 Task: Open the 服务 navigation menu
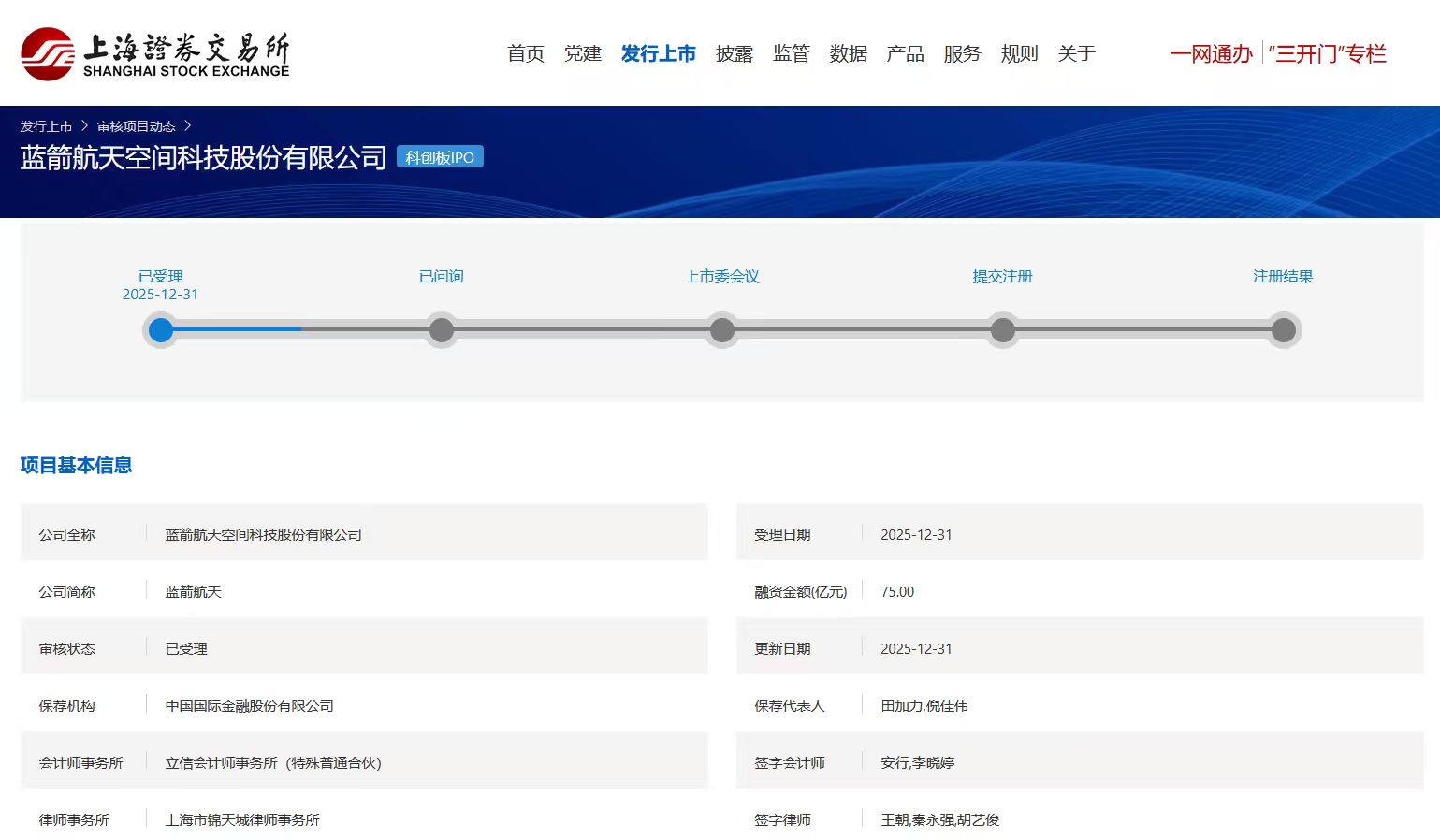coord(962,54)
